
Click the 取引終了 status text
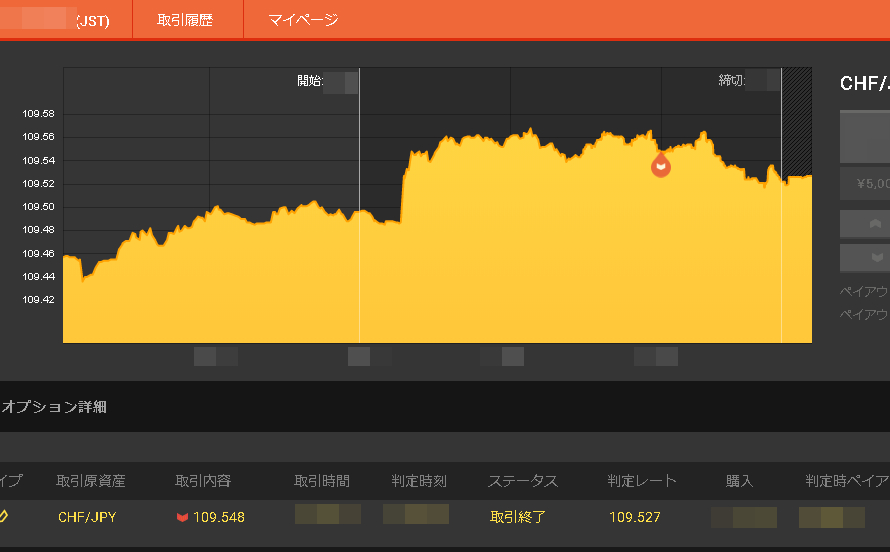click(x=518, y=517)
